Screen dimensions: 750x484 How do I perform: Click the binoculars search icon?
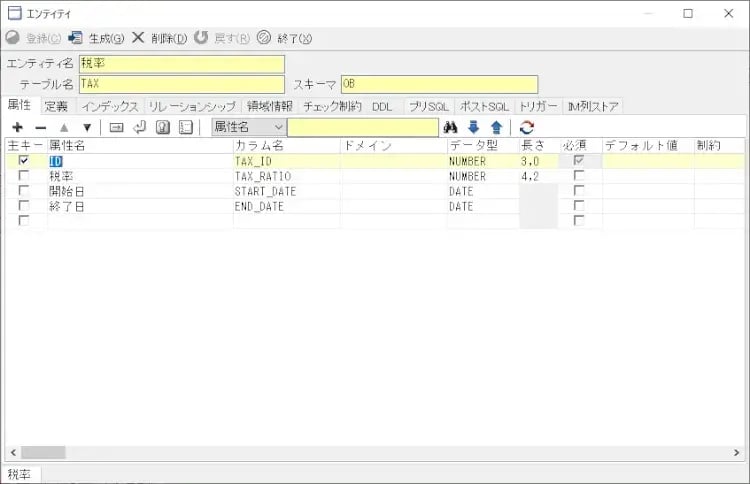451,127
